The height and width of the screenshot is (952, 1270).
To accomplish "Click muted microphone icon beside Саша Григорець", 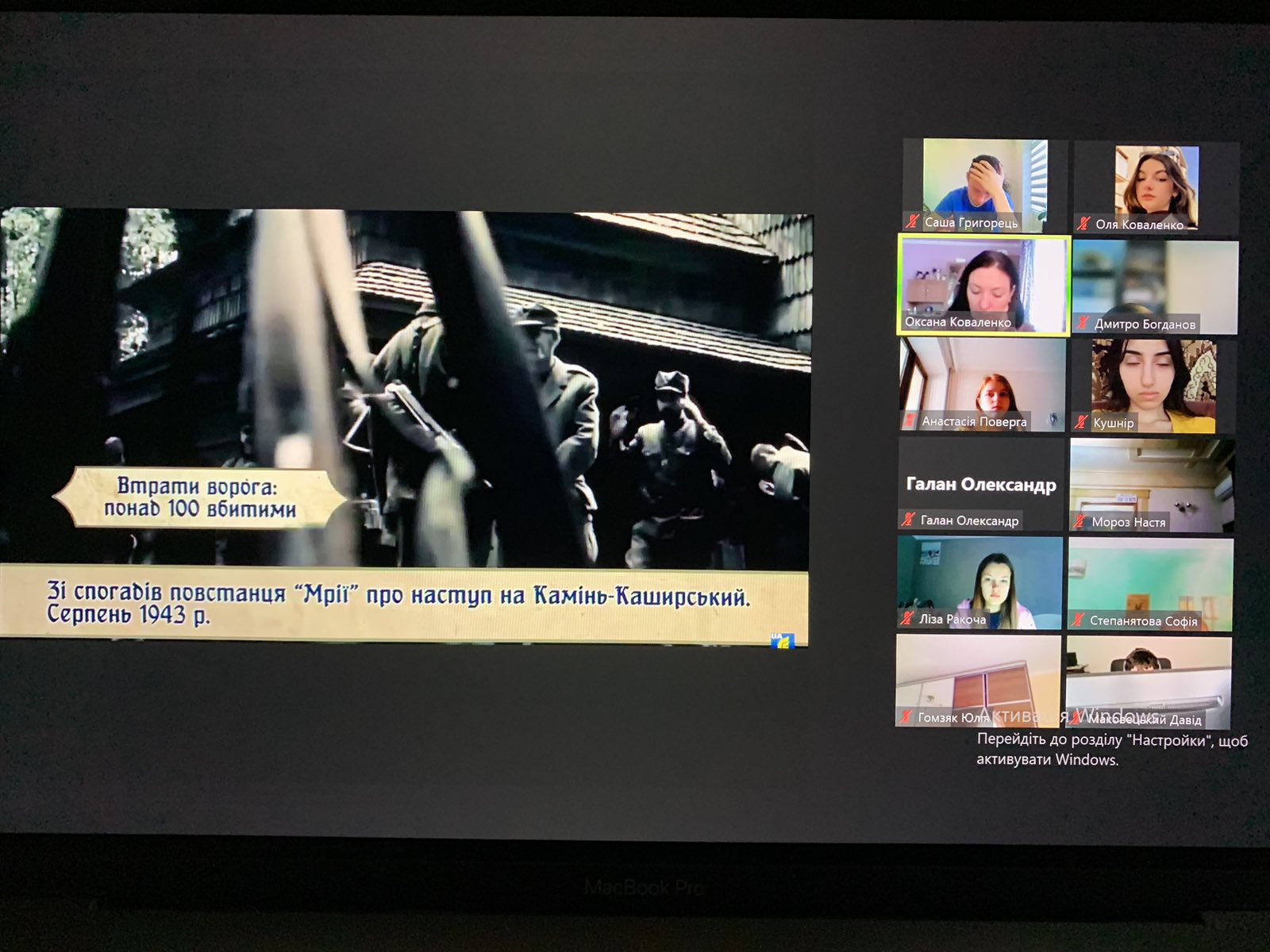I will point(913,222).
